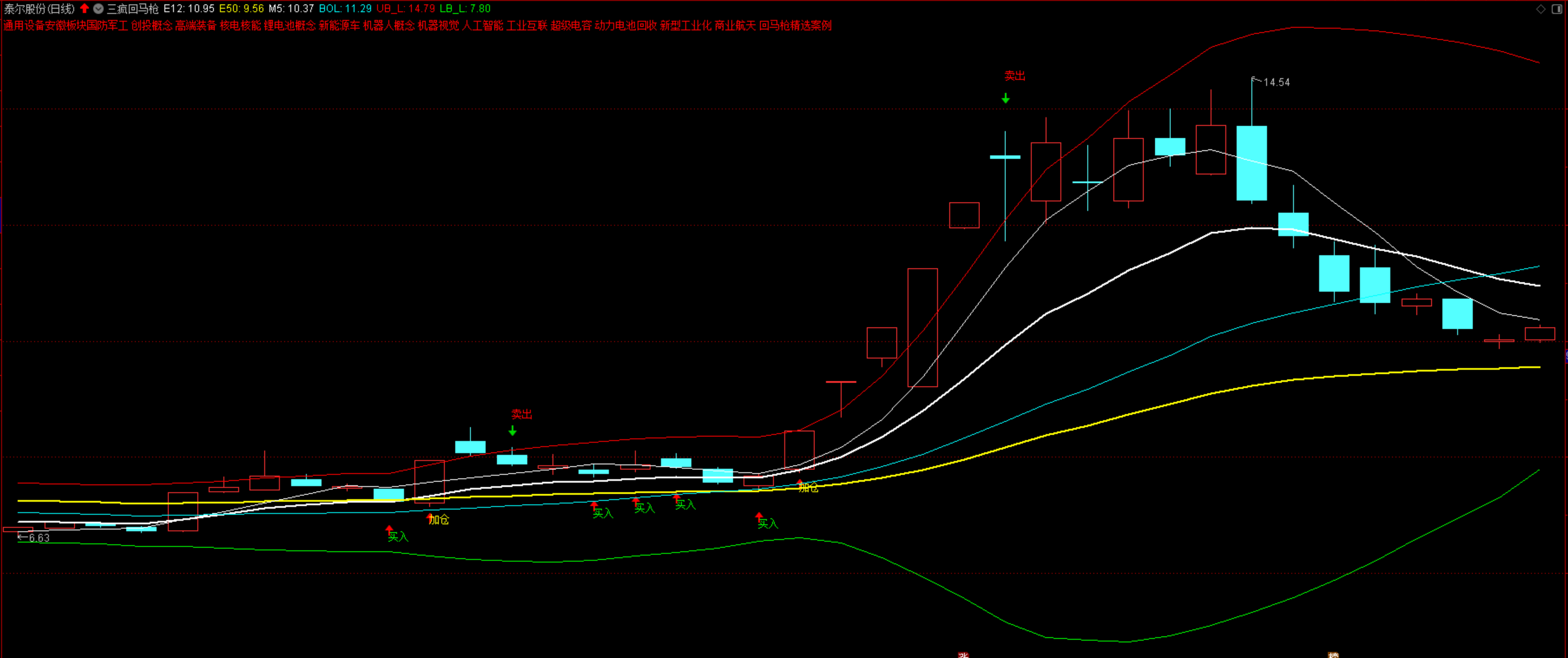The image size is (1568, 658).
Task: Toggle the side panel icon at top right
Action: click(1557, 9)
